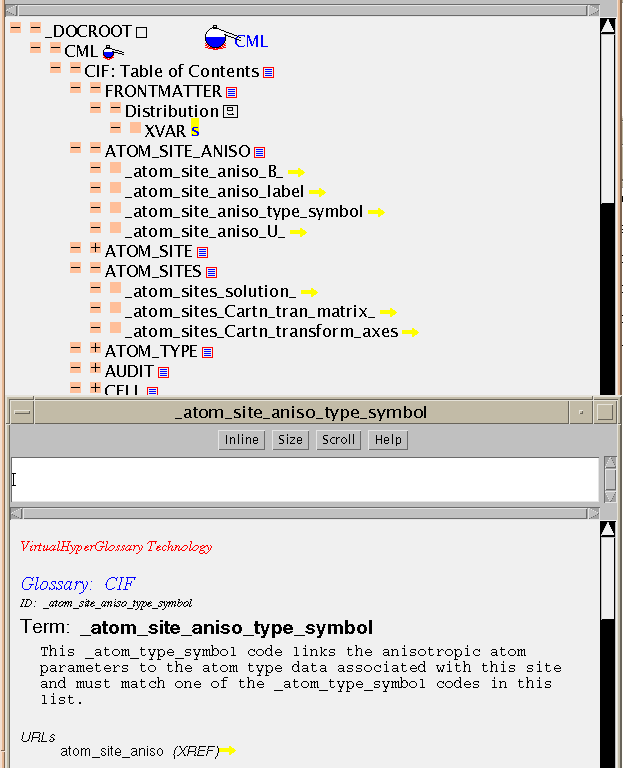Click the large CML flask logo

(x=216, y=39)
